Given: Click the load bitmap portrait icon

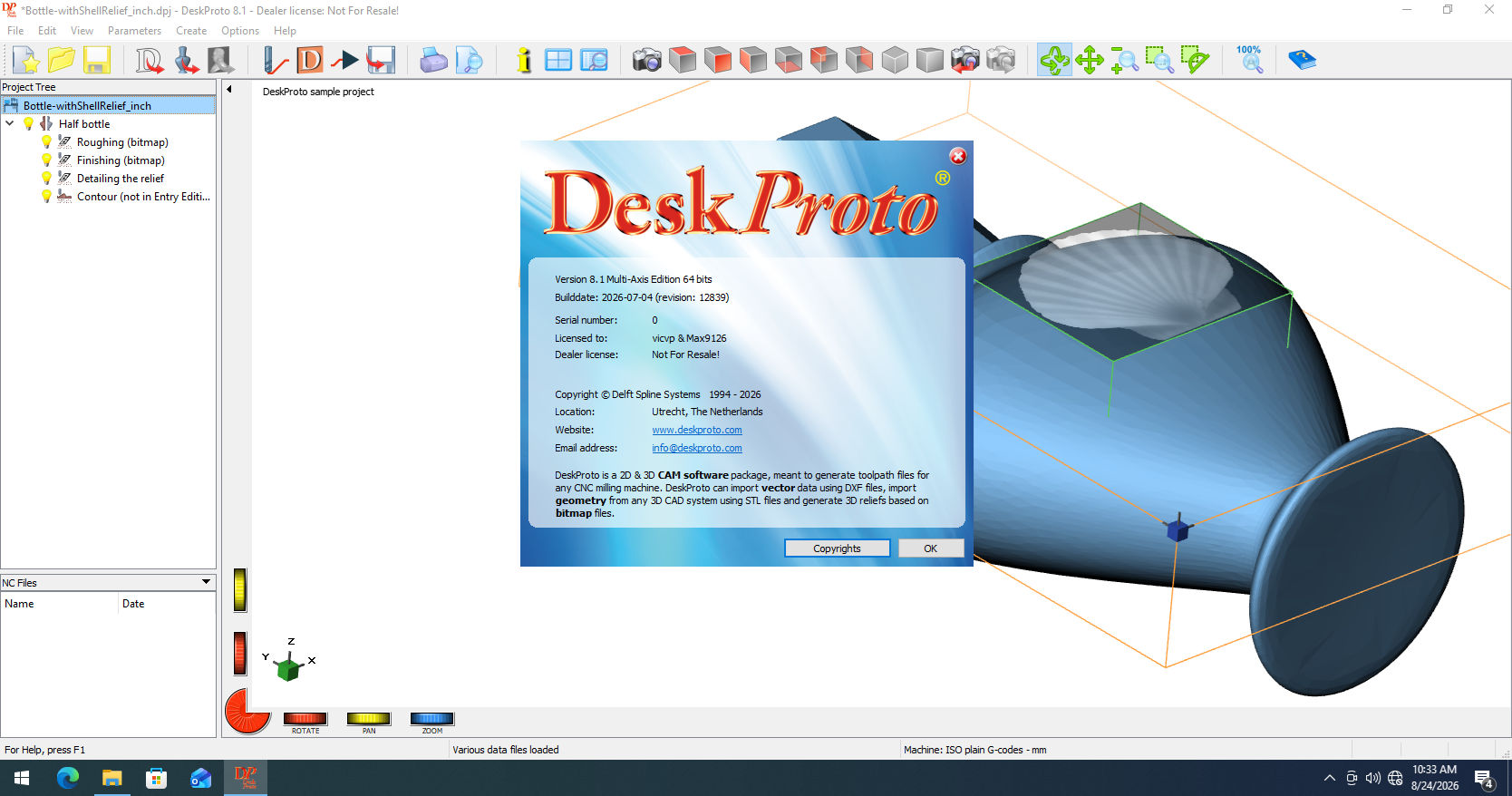Looking at the screenshot, I should tap(220, 61).
